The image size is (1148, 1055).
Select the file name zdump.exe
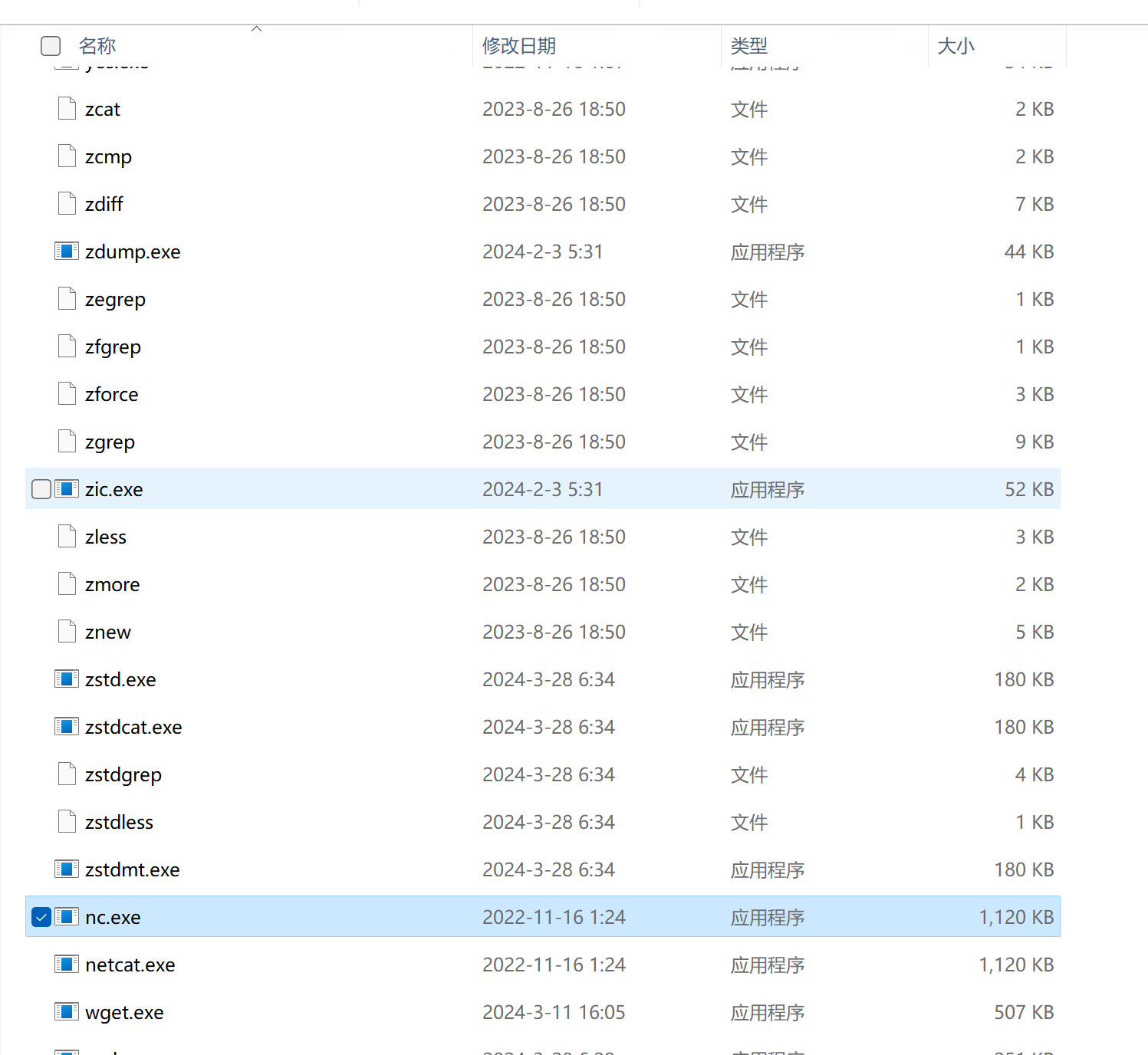pyautogui.click(x=133, y=251)
